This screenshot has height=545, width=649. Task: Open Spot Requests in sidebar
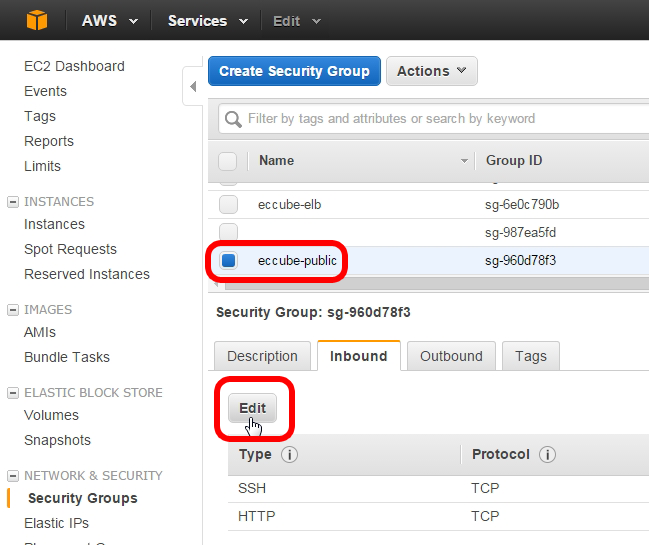pos(70,249)
